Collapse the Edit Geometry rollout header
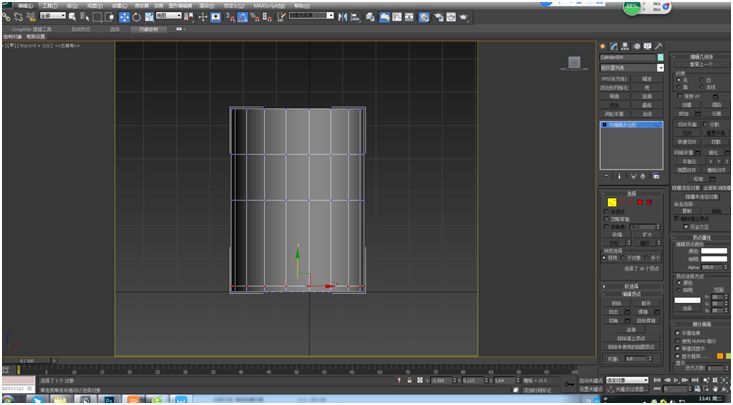733x405 pixels. click(701, 57)
